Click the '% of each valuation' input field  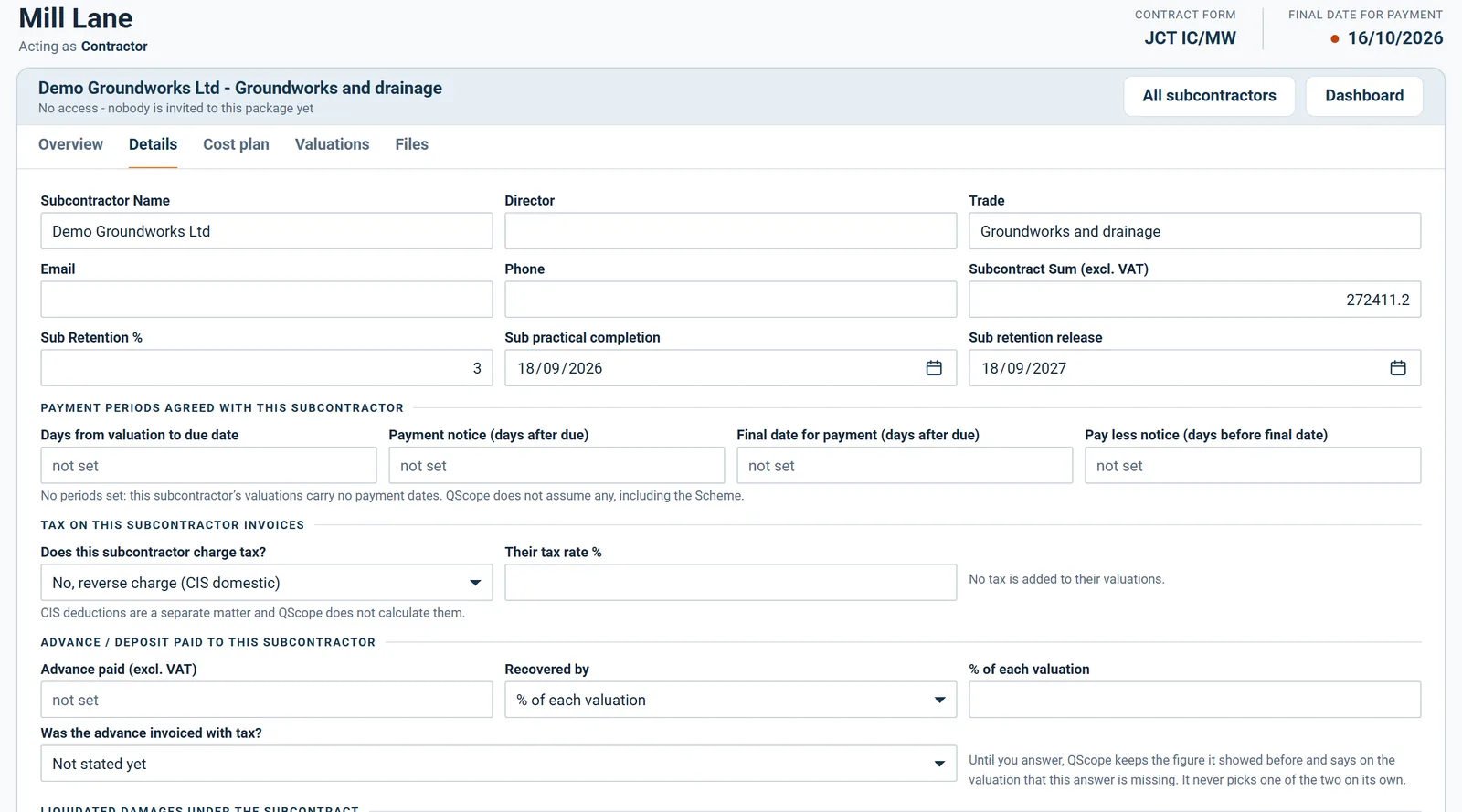1195,700
